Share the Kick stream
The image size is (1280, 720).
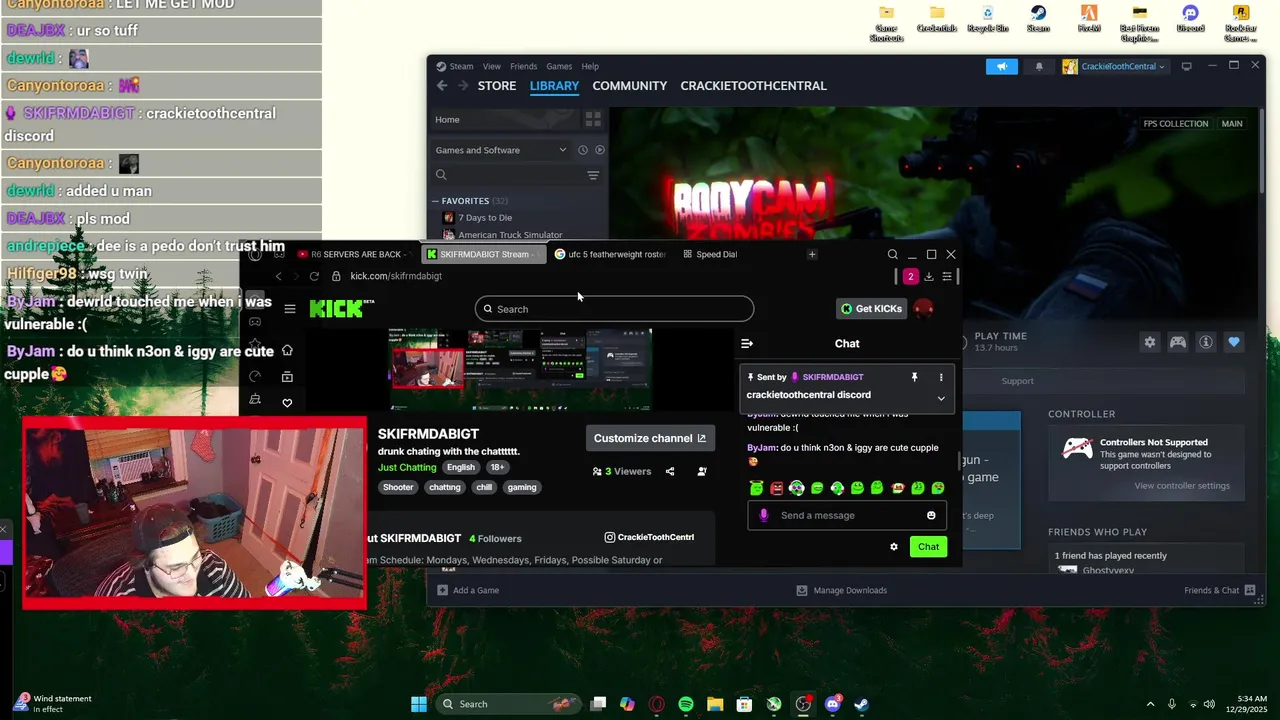click(670, 472)
